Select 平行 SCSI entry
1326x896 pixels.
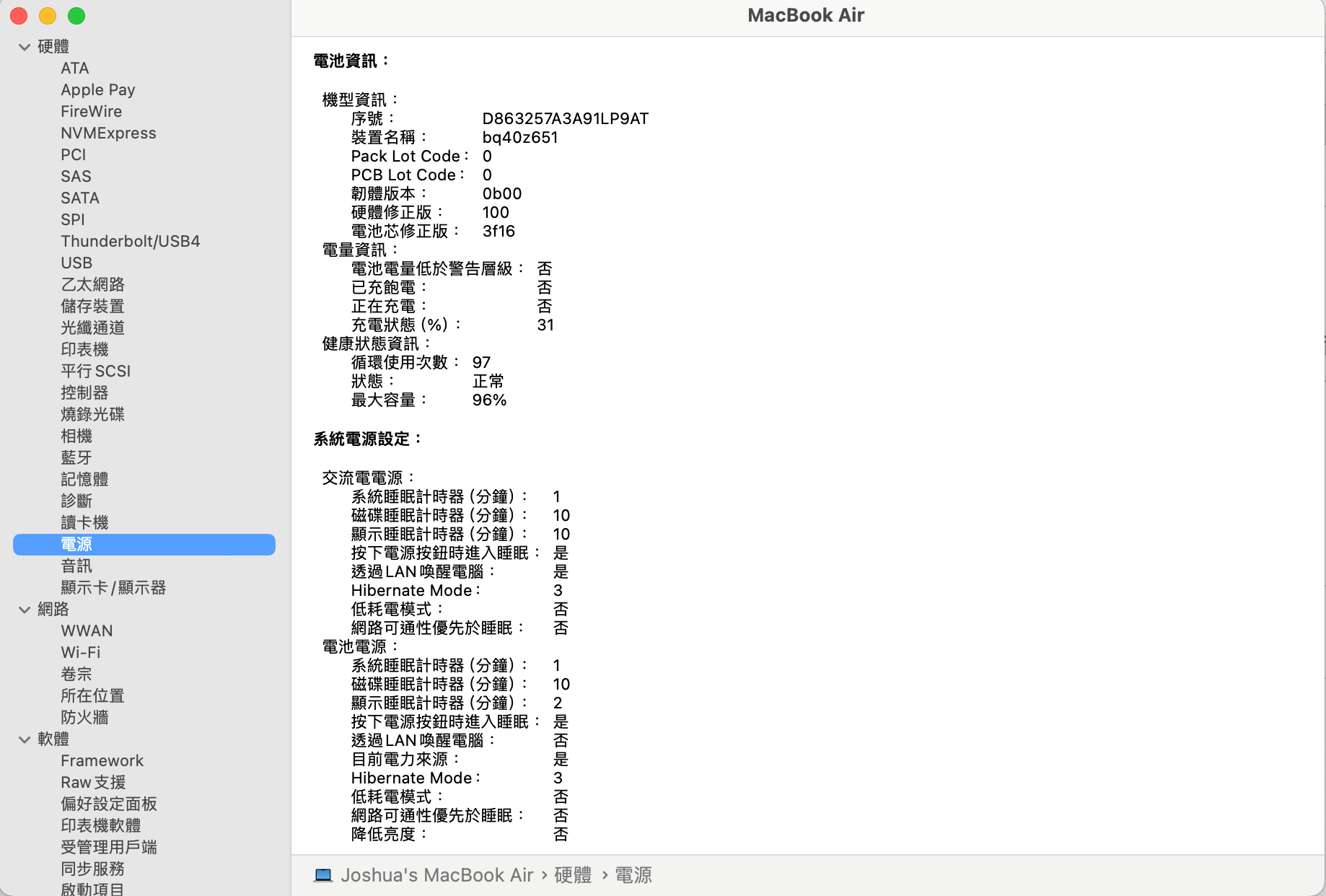[x=96, y=372]
